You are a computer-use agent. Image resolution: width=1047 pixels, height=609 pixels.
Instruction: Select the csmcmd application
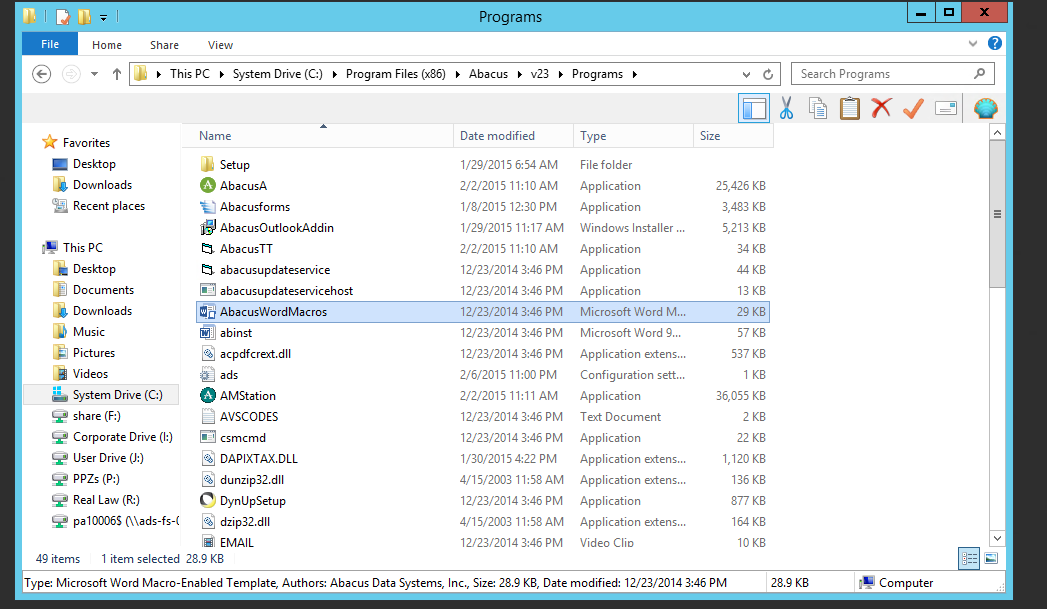(483, 437)
